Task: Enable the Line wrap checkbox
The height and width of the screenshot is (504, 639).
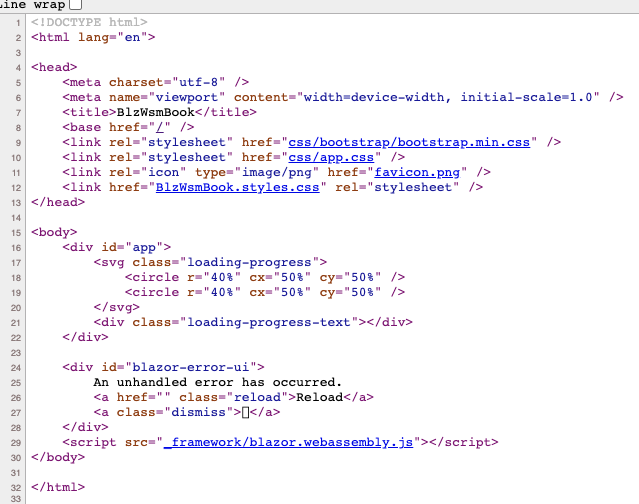Action: (75, 4)
